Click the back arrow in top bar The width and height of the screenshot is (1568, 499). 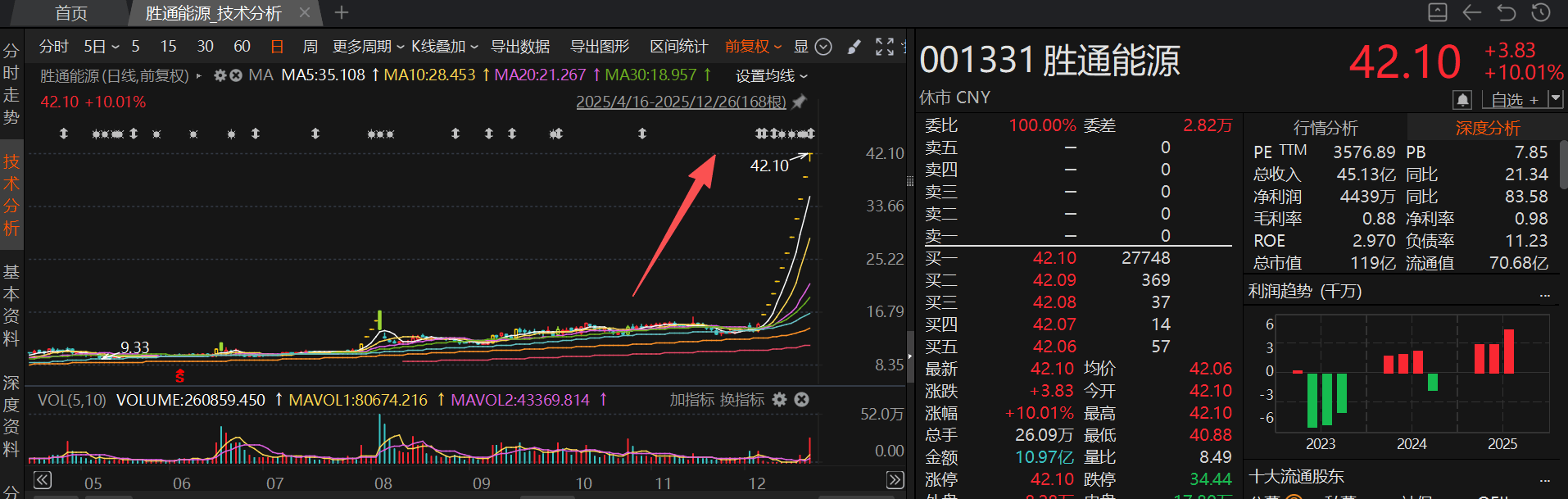(x=1472, y=12)
